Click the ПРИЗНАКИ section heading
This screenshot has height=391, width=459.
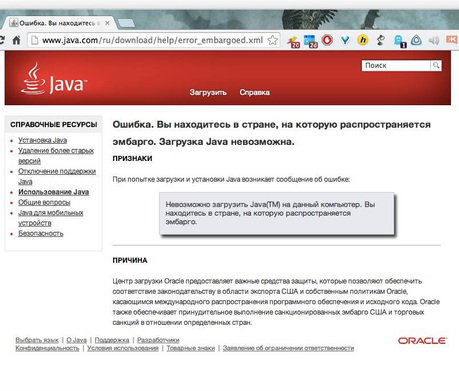[132, 159]
